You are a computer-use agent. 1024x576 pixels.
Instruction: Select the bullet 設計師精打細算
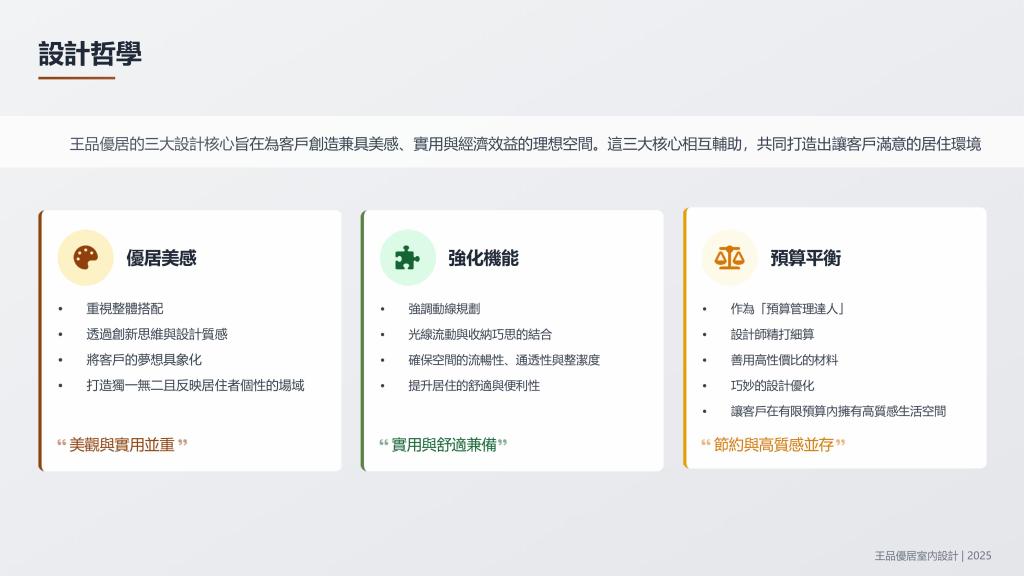(x=772, y=334)
